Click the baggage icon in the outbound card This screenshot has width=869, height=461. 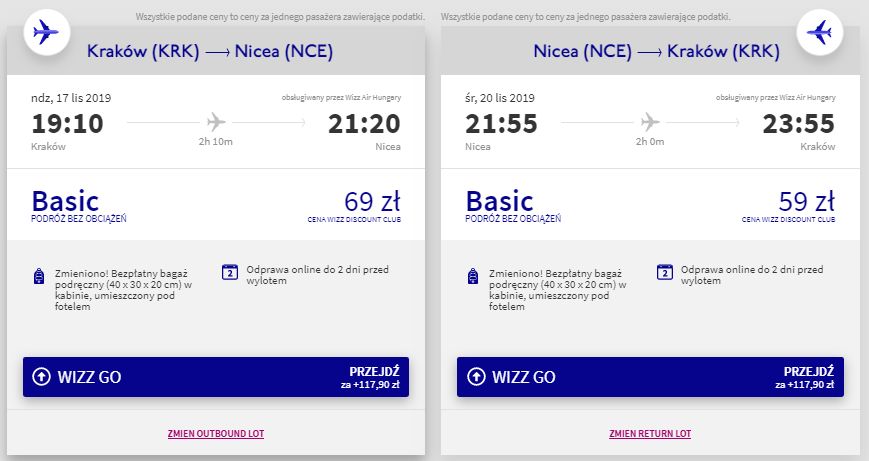click(39, 276)
